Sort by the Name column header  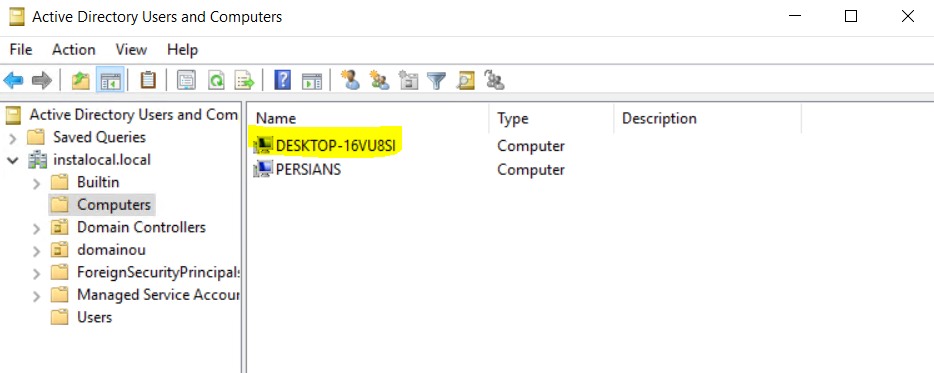tap(368, 118)
